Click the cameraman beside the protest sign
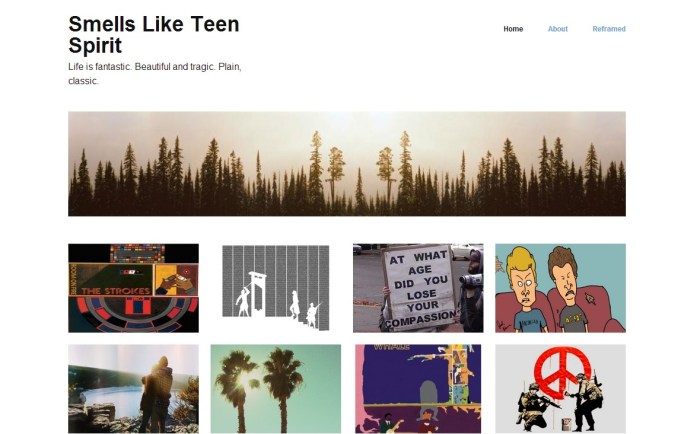Screen dimensions: 700x434 470,290
